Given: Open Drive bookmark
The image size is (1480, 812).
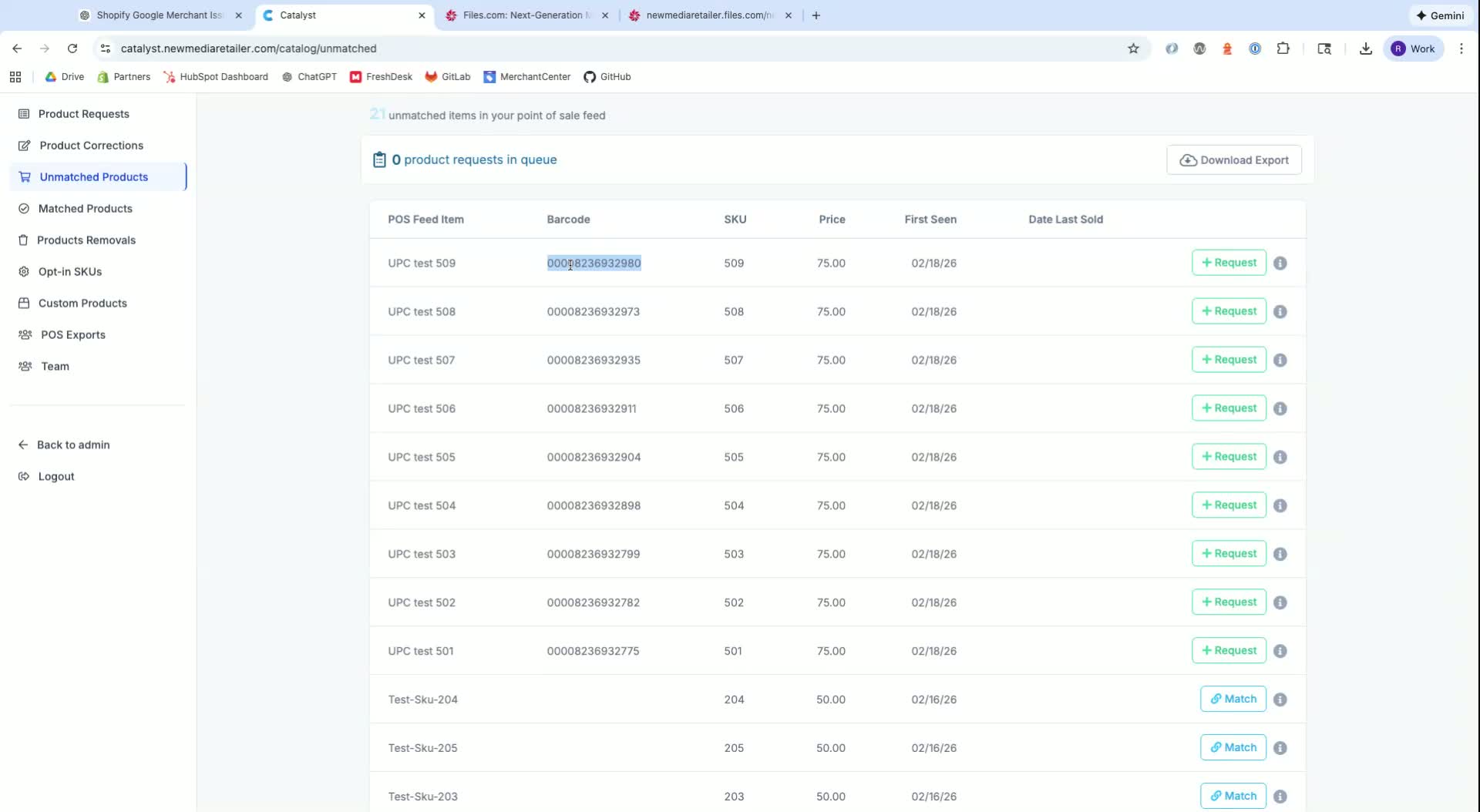Looking at the screenshot, I should (x=65, y=77).
